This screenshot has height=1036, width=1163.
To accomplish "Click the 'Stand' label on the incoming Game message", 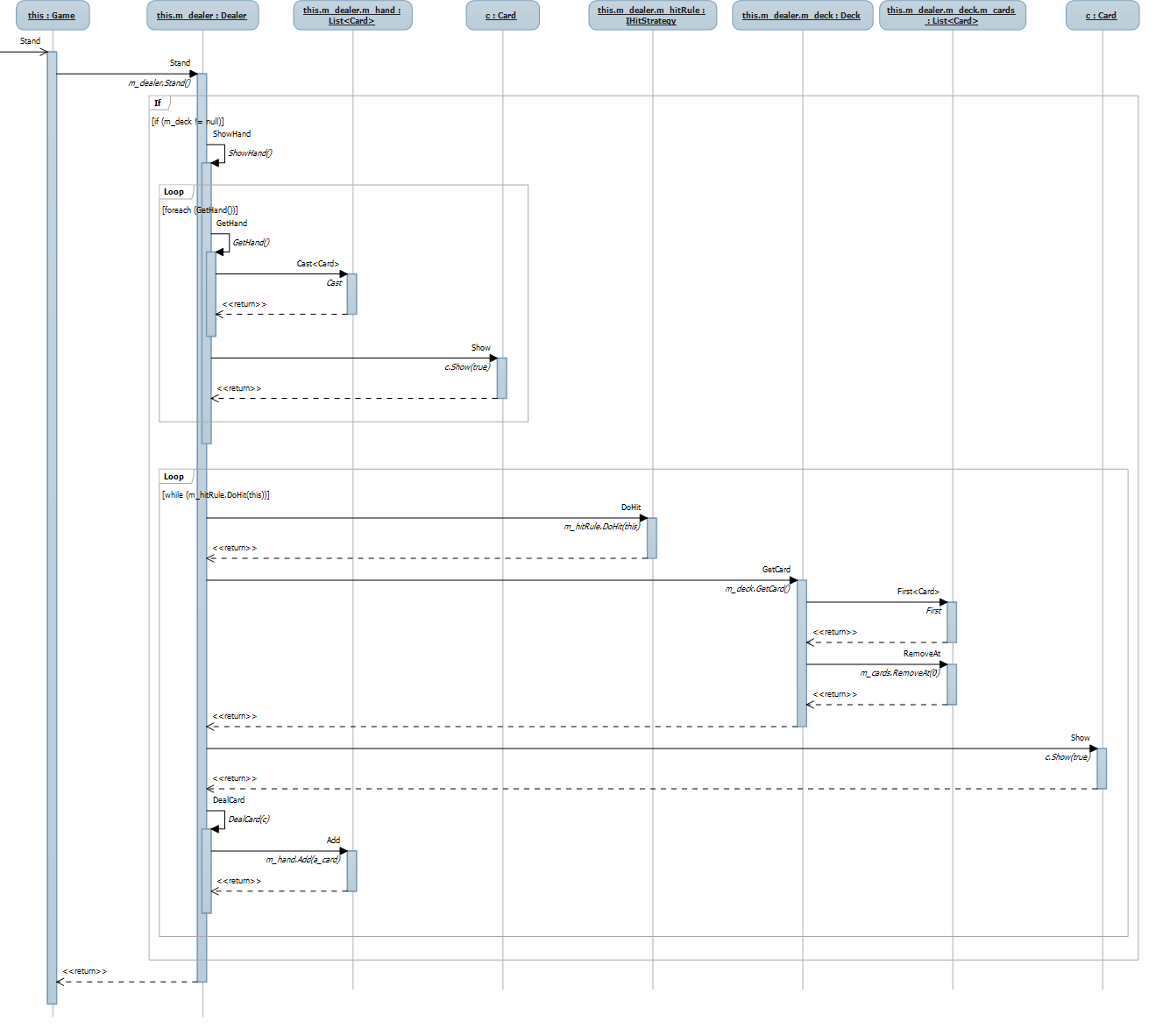I will (x=31, y=41).
